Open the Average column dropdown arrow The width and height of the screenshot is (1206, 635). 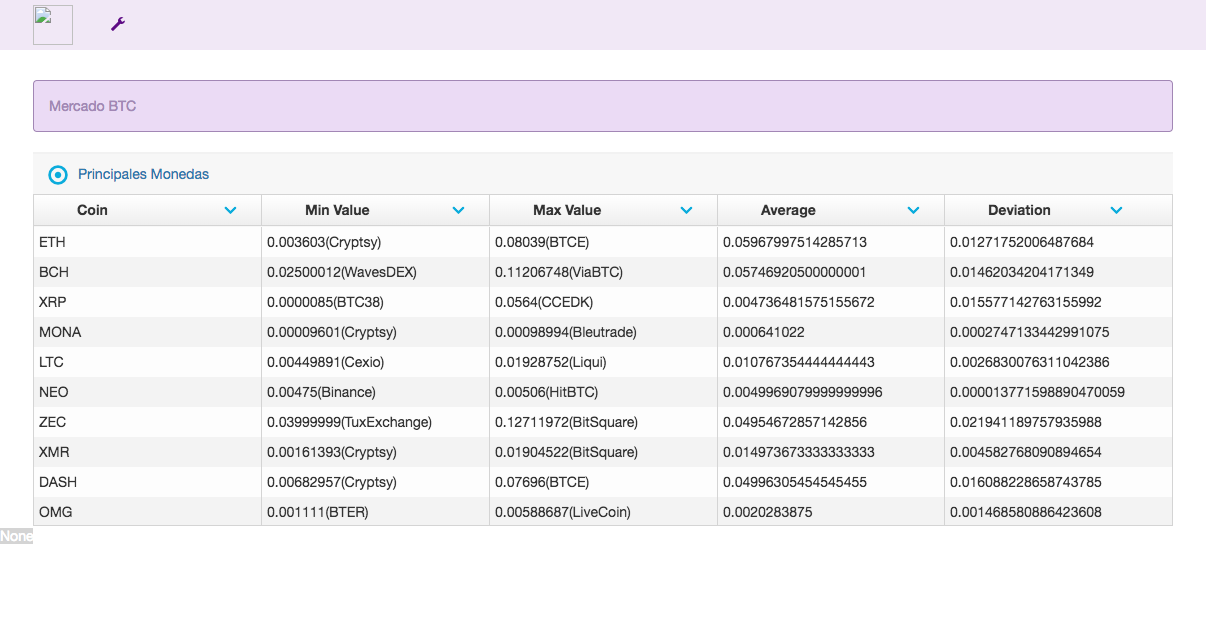(x=913, y=210)
